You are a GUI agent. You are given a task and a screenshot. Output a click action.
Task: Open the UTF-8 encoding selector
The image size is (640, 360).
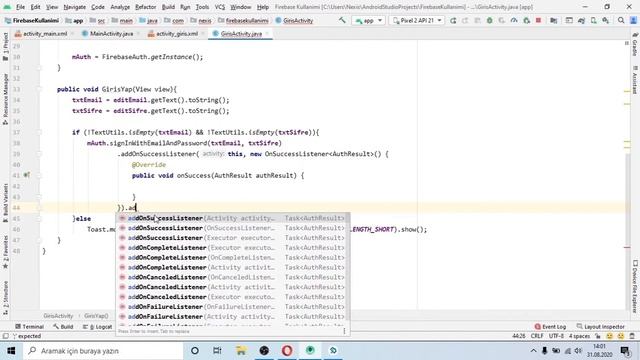[556, 336]
